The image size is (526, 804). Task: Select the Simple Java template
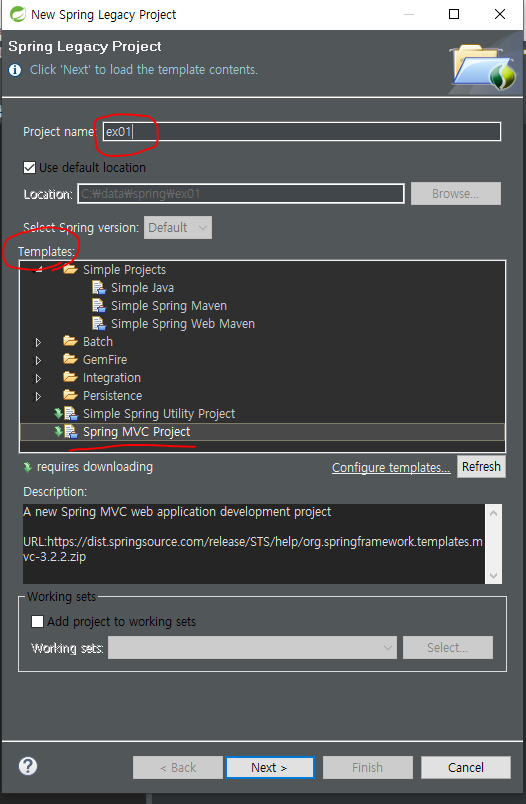(143, 288)
